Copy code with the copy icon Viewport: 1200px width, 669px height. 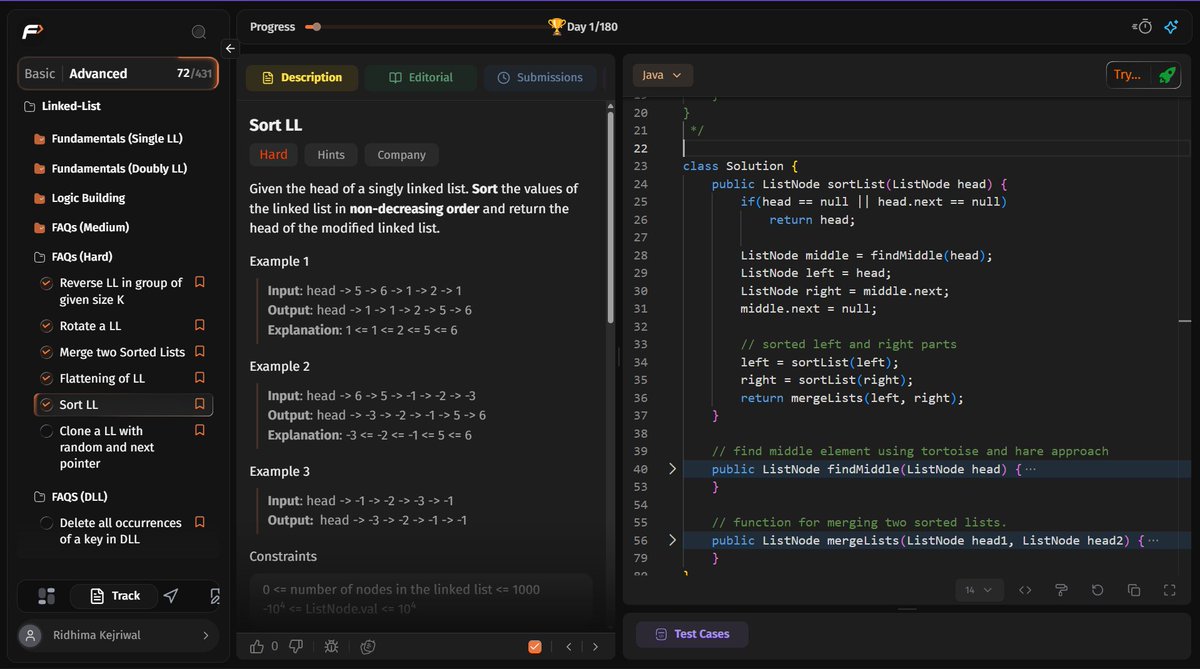pyautogui.click(x=1133, y=590)
